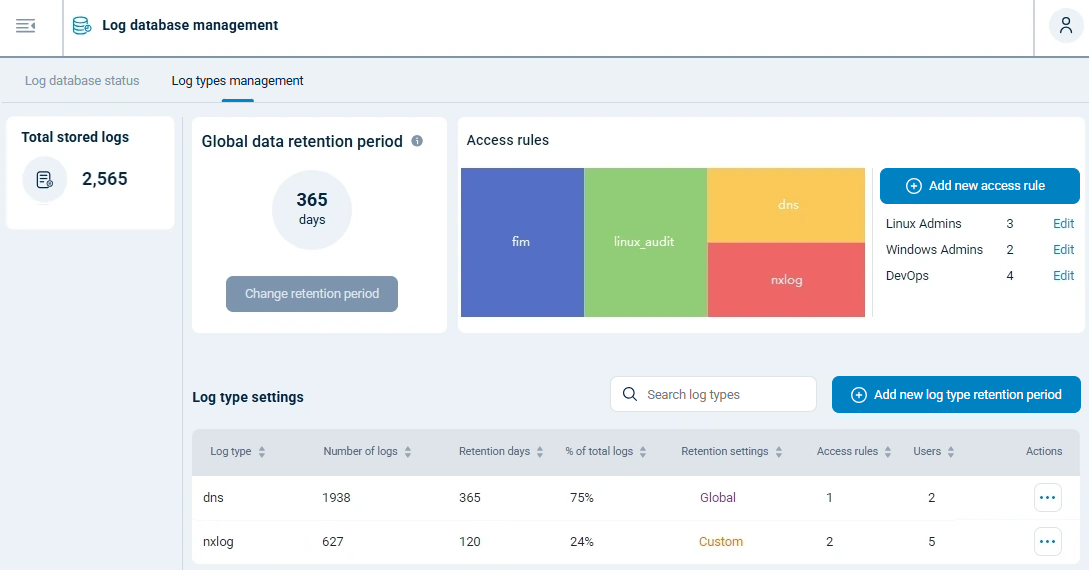This screenshot has height=570, width=1089.
Task: Switch to Log database status tab
Action: point(82,81)
